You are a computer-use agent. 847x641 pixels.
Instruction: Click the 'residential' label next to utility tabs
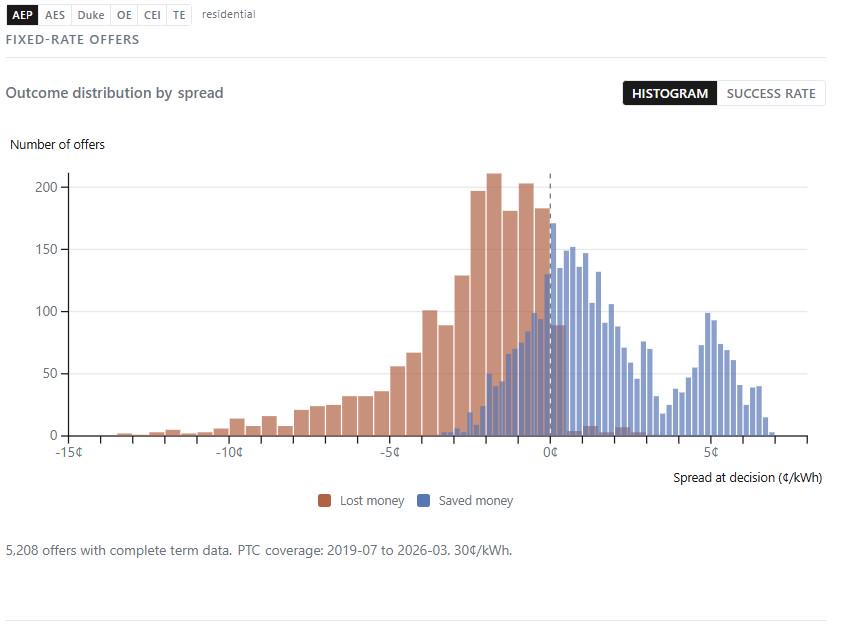click(x=228, y=14)
